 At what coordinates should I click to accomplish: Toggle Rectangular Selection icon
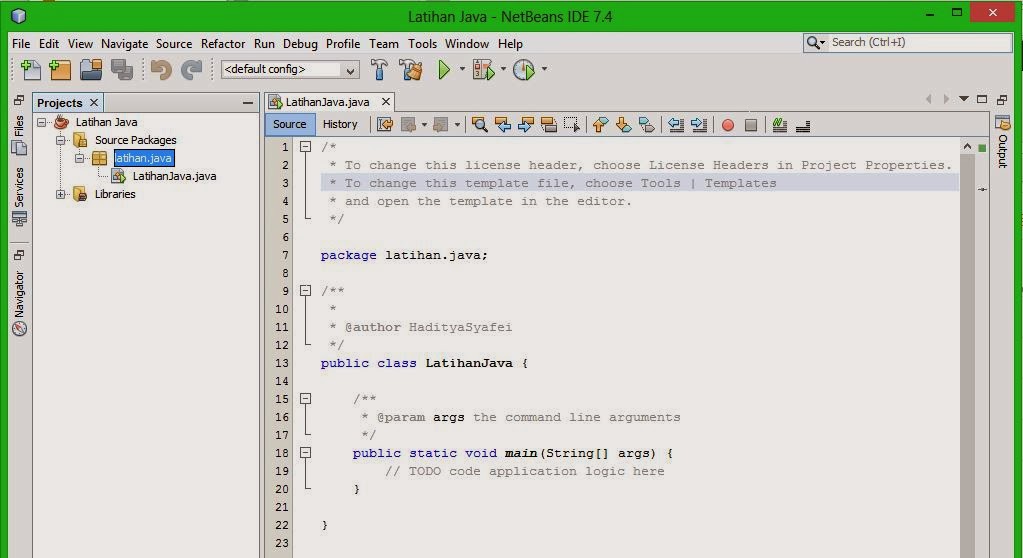(x=572, y=125)
